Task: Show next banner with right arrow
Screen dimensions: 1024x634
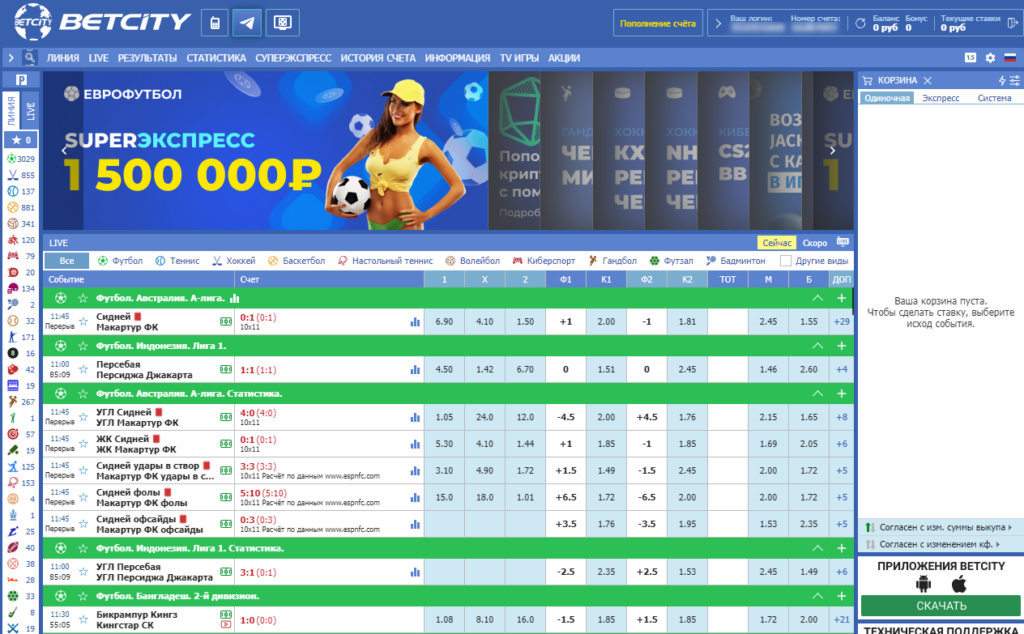Action: tap(832, 150)
